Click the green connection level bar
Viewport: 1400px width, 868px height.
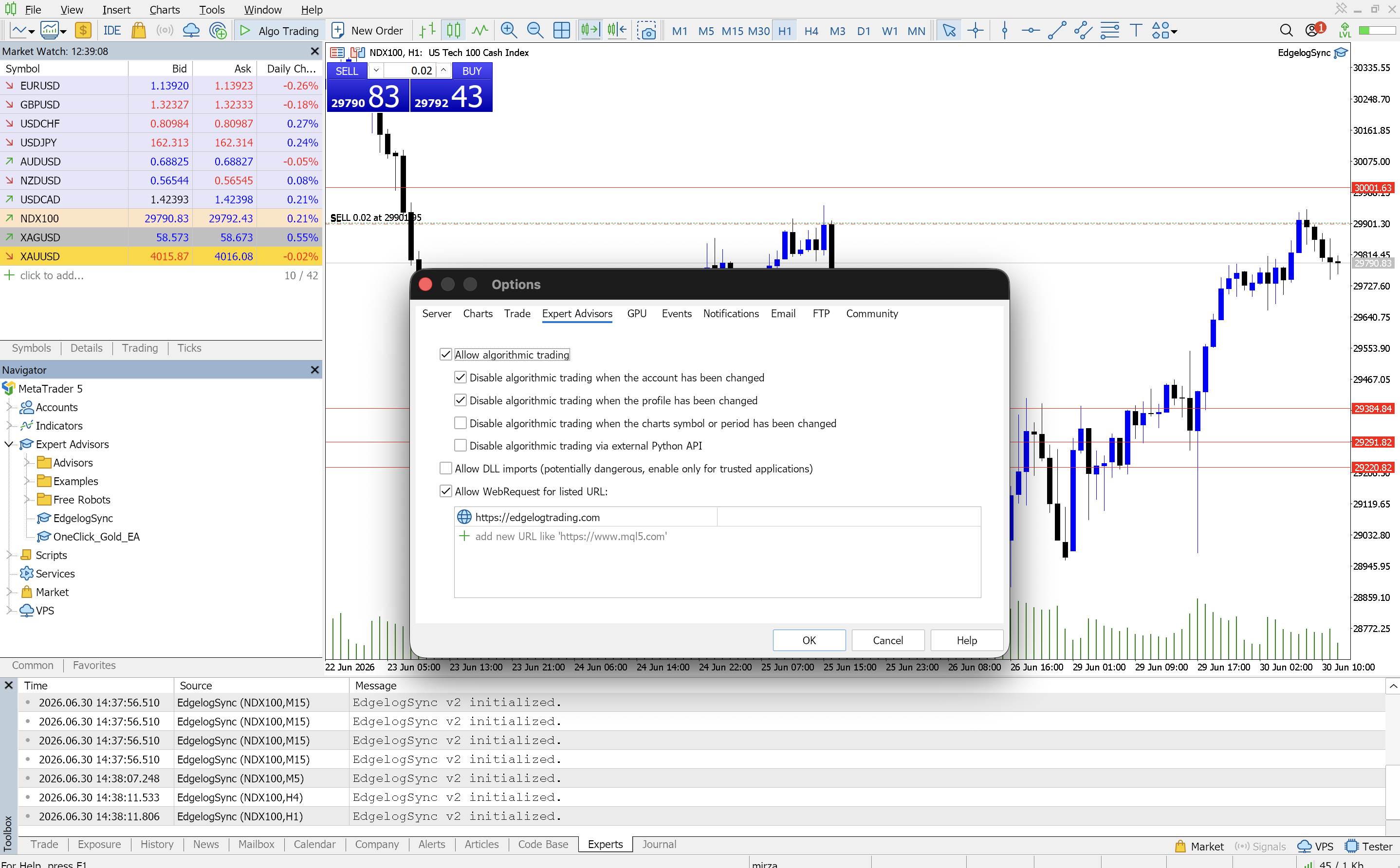(1377, 31)
